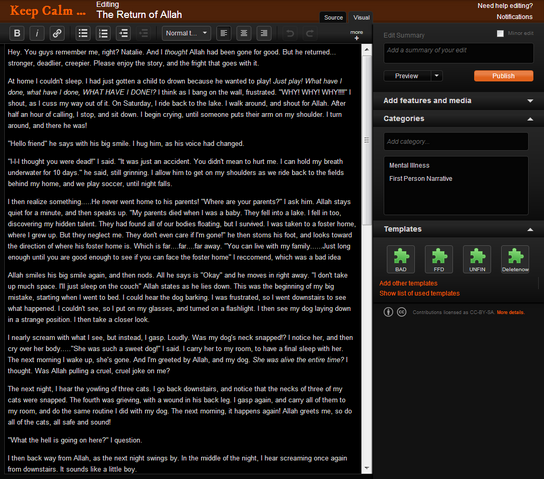The image size is (544, 479).
Task: Insert the Deletenow template
Action: tap(515, 259)
